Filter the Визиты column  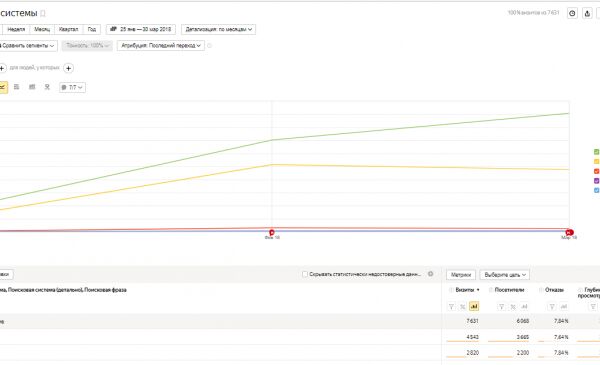[452, 306]
